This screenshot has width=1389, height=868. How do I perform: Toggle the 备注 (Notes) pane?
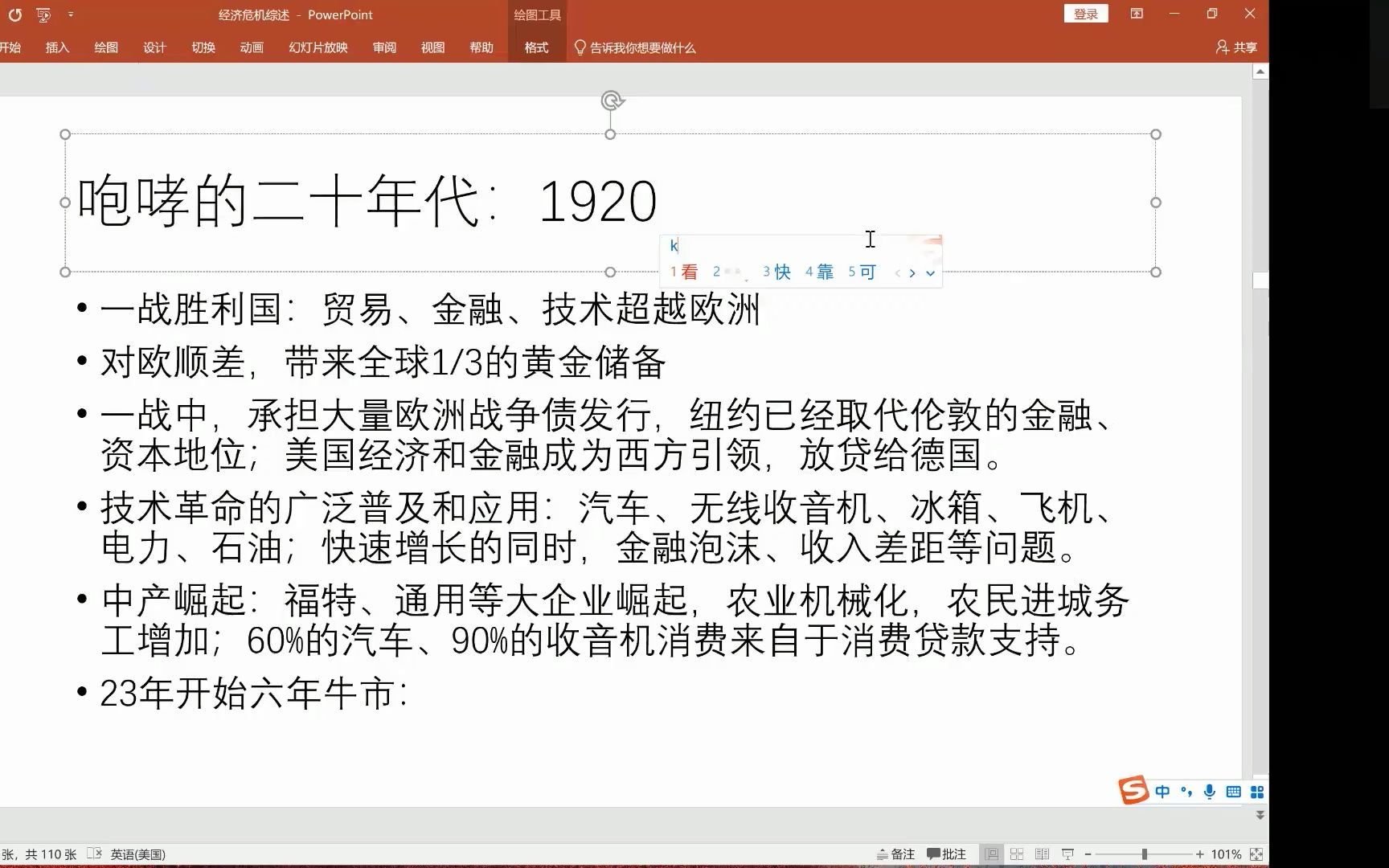click(x=896, y=854)
